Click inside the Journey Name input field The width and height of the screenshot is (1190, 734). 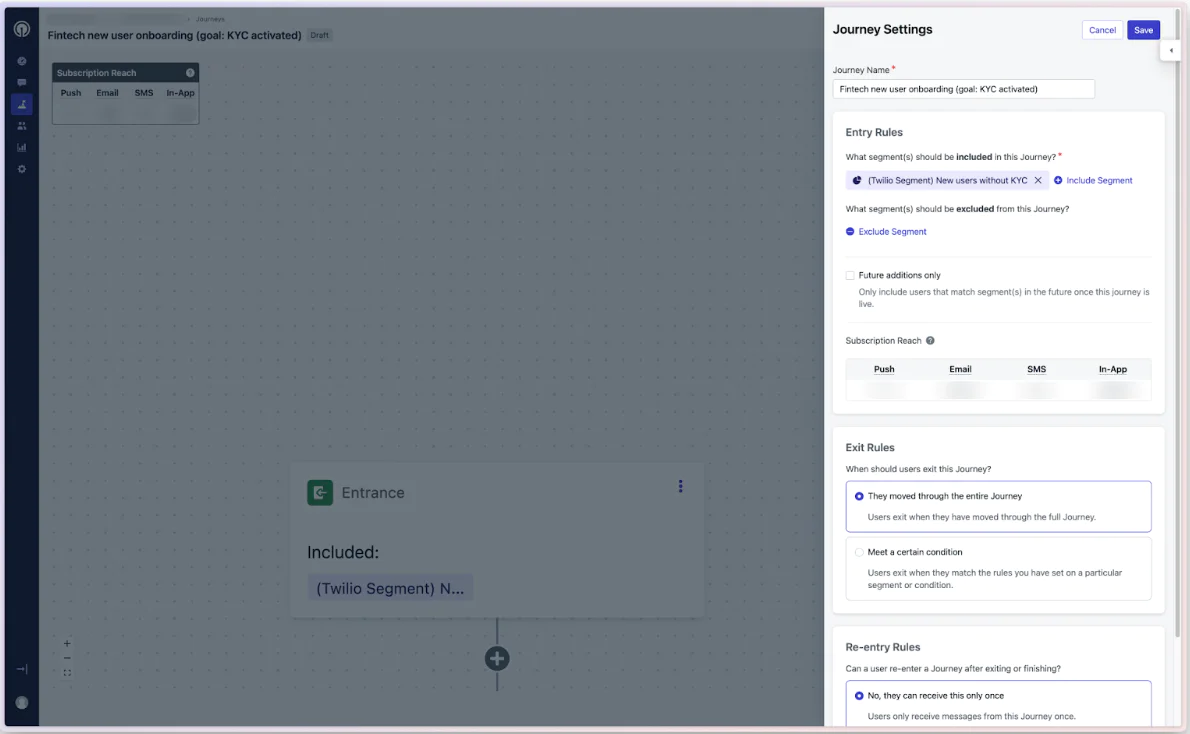(963, 89)
